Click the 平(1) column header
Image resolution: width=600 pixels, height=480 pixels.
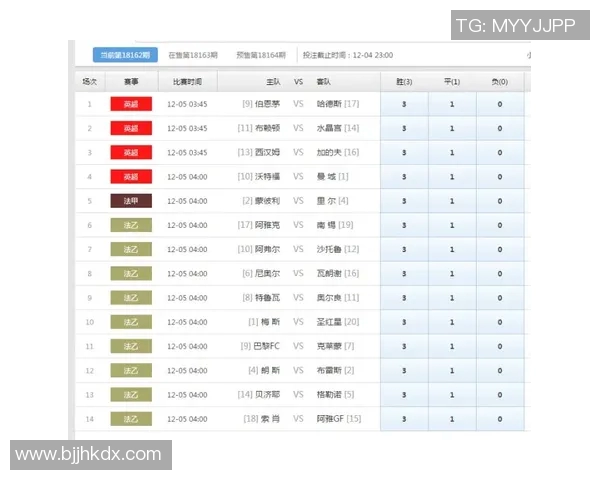point(452,82)
